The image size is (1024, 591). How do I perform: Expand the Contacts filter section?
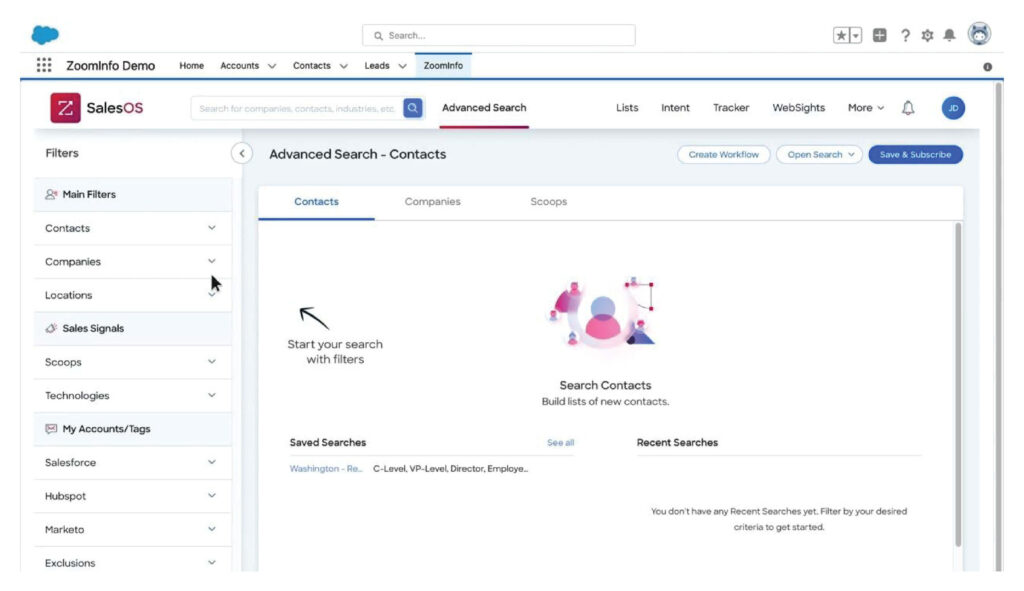tap(133, 228)
